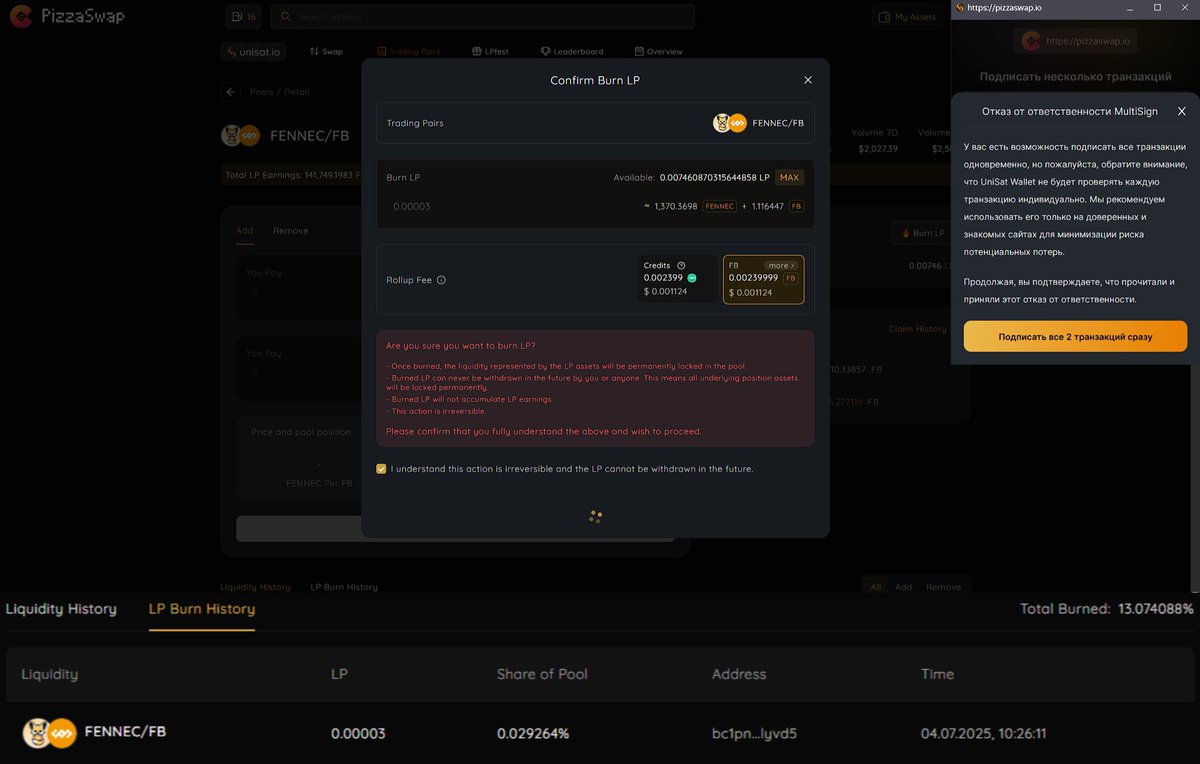This screenshot has width=1200, height=764.
Task: Select LP Burn History tab in enlarged panel
Action: [202, 609]
